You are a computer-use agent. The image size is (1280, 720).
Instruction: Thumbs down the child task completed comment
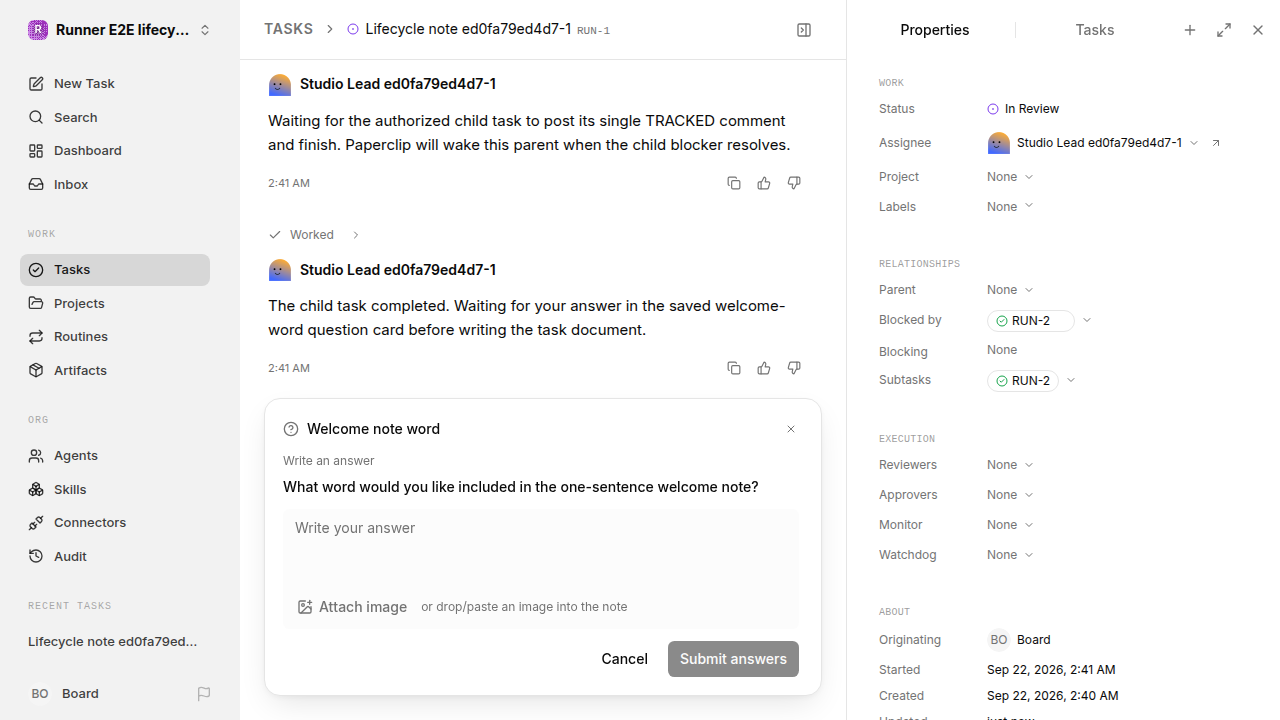tap(794, 368)
